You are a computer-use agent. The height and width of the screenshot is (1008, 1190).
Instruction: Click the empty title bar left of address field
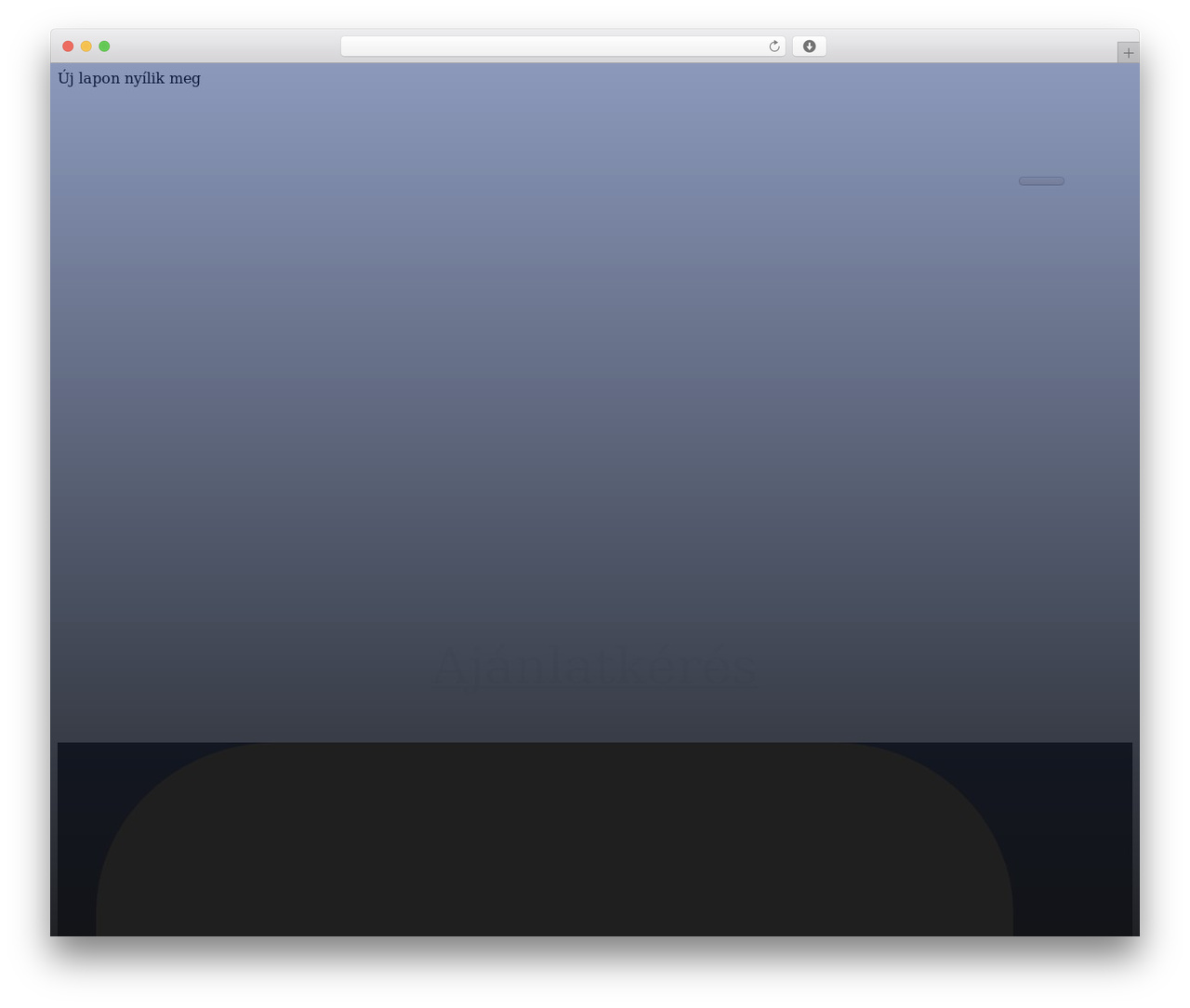click(225, 46)
